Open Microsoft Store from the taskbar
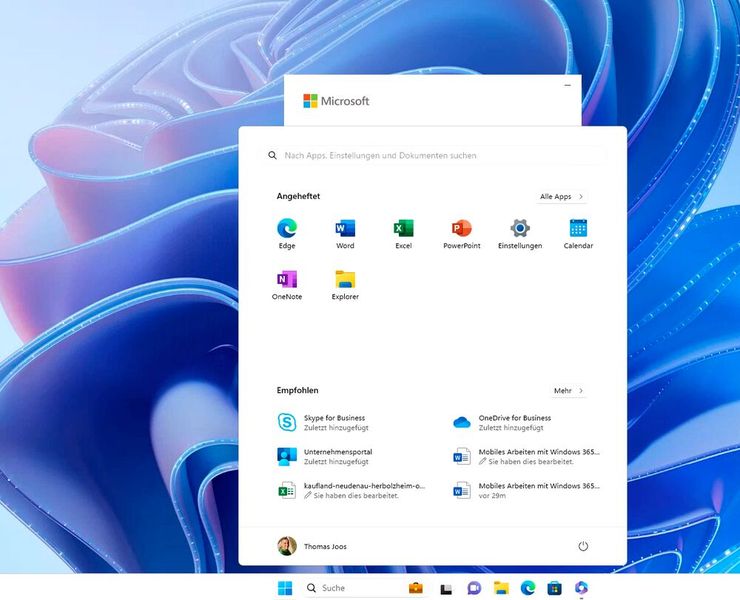The width and height of the screenshot is (740, 600). click(x=555, y=588)
